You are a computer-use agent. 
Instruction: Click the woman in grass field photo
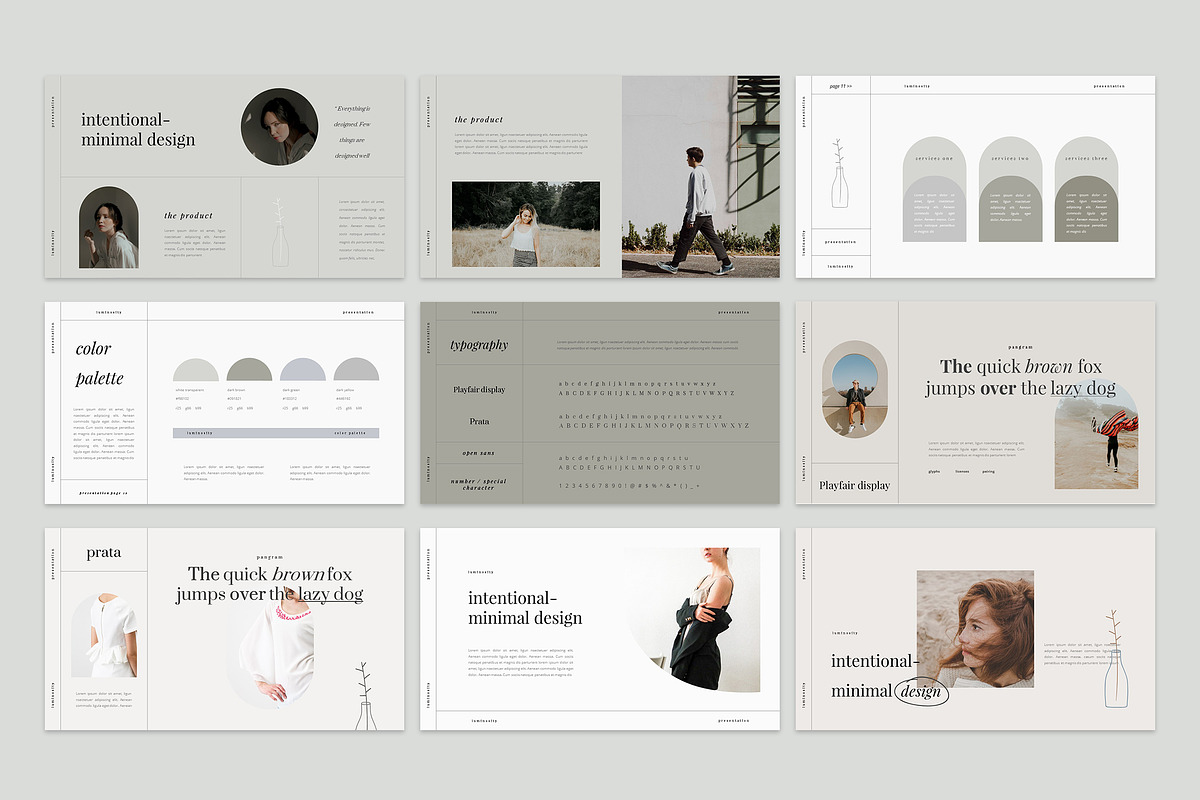point(526,224)
